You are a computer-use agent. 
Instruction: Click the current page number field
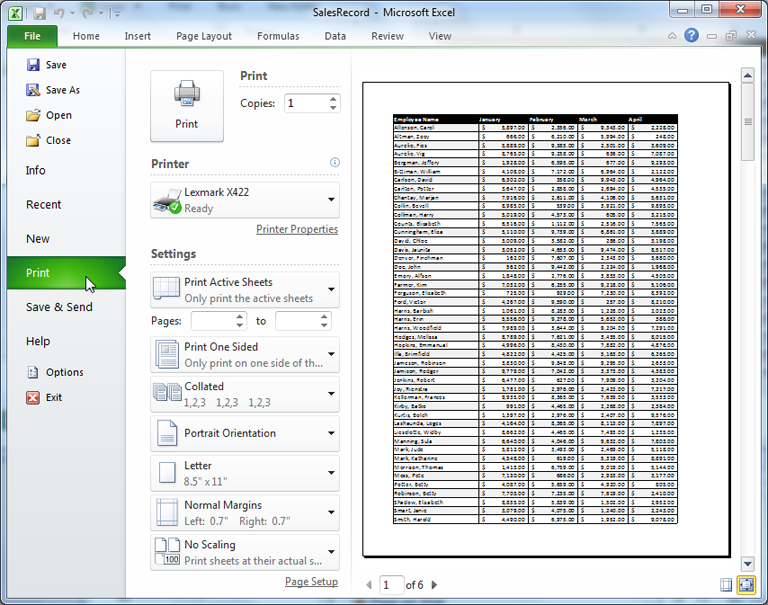(388, 584)
